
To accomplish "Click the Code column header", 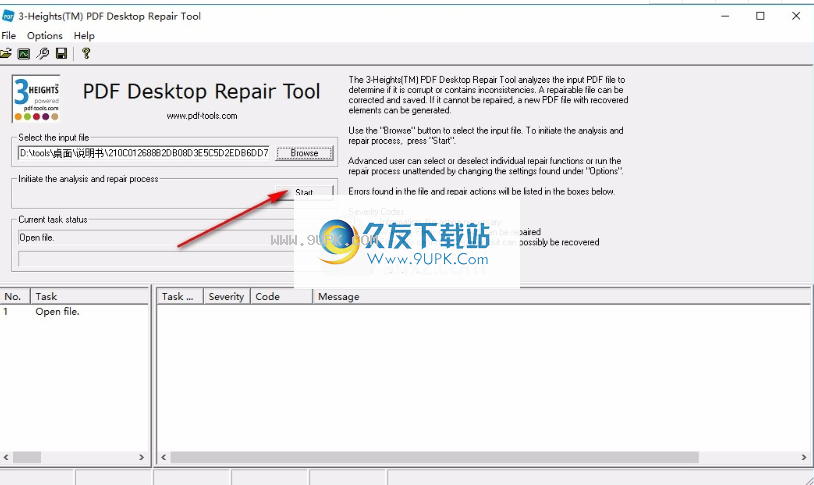I will point(281,297).
